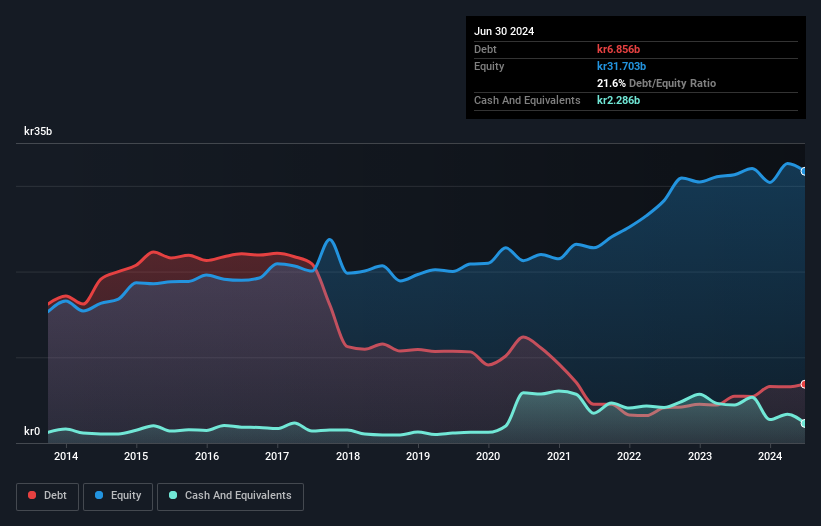
Task: Click the 21.6% Debt/Equity Ratio text
Action: click(656, 83)
